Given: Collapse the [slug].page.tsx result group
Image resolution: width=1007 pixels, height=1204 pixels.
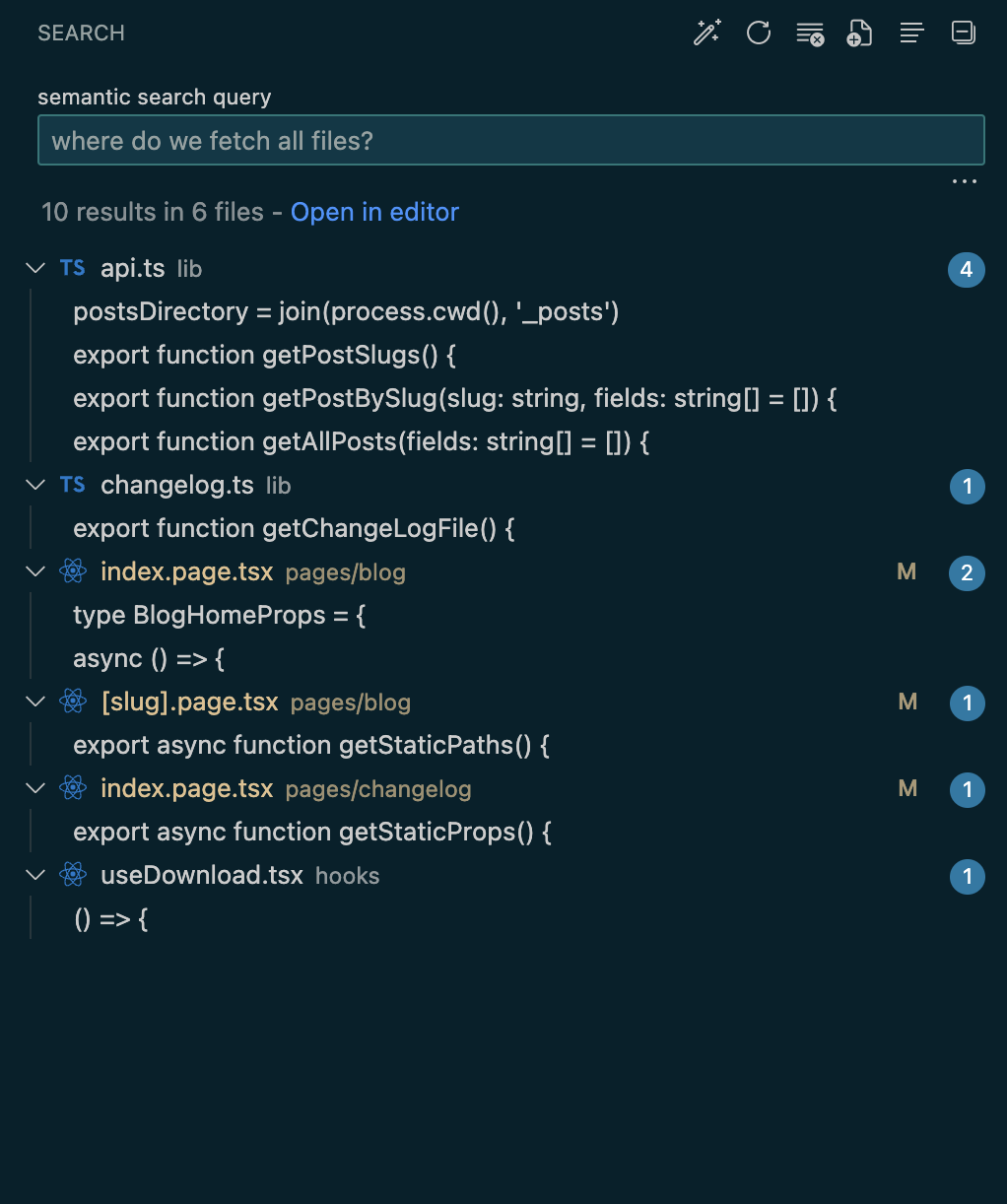Looking at the screenshot, I should 36,702.
